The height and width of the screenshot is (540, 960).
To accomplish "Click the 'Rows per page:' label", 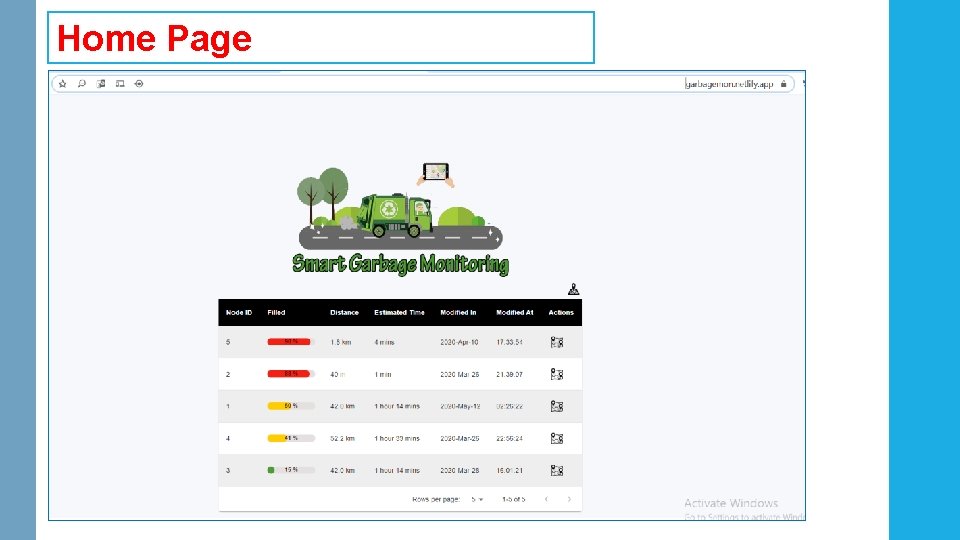I will (x=436, y=500).
